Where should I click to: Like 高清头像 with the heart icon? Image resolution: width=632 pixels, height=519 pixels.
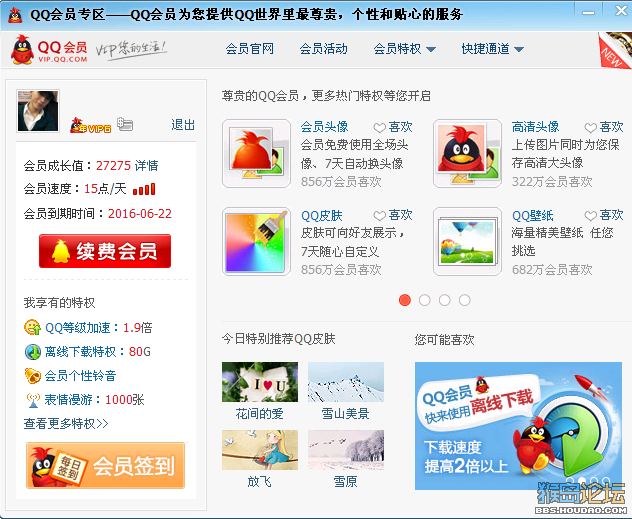coord(590,128)
